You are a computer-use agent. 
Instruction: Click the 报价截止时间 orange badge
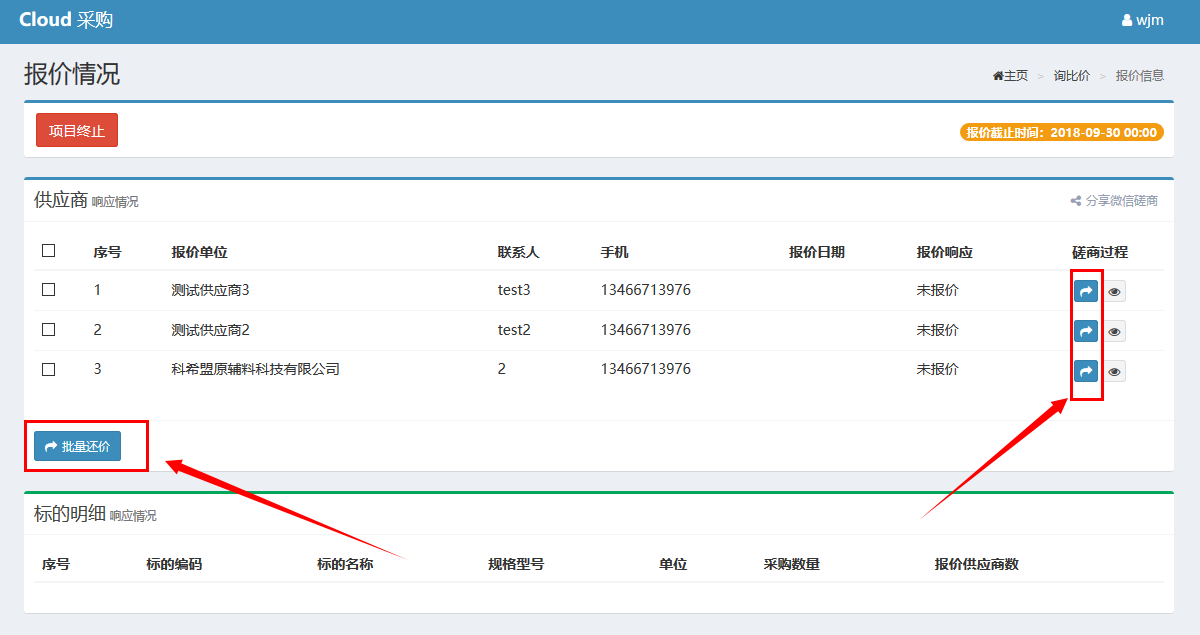coord(1061,132)
